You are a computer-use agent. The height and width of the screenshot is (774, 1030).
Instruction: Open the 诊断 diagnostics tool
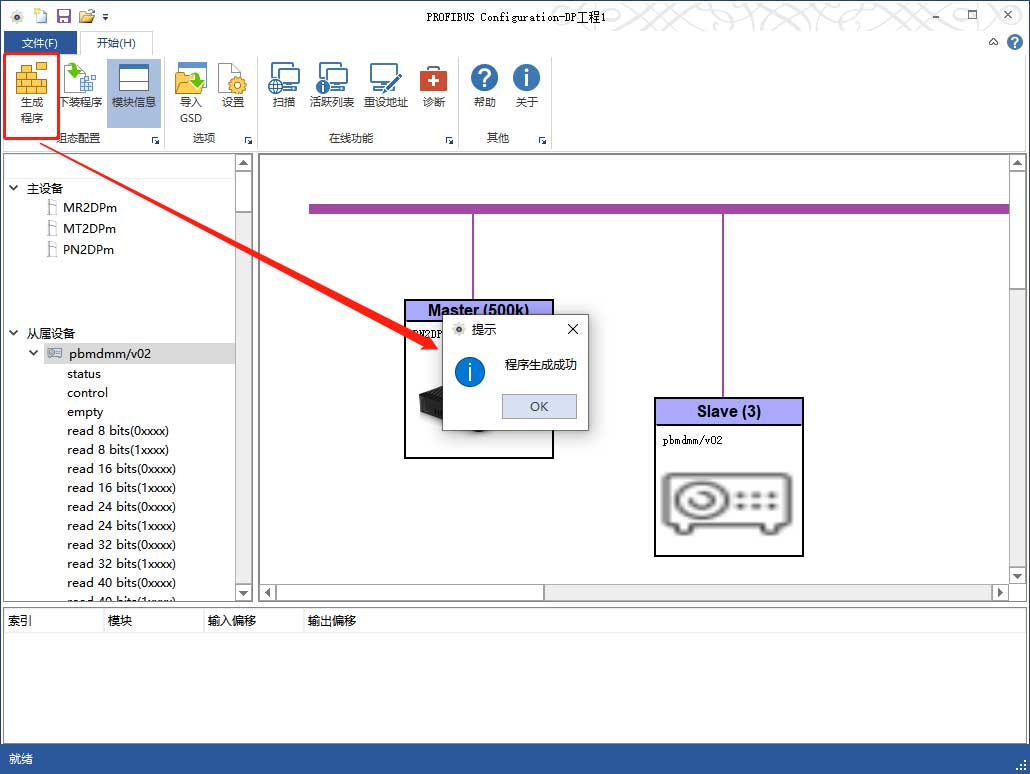pos(433,87)
